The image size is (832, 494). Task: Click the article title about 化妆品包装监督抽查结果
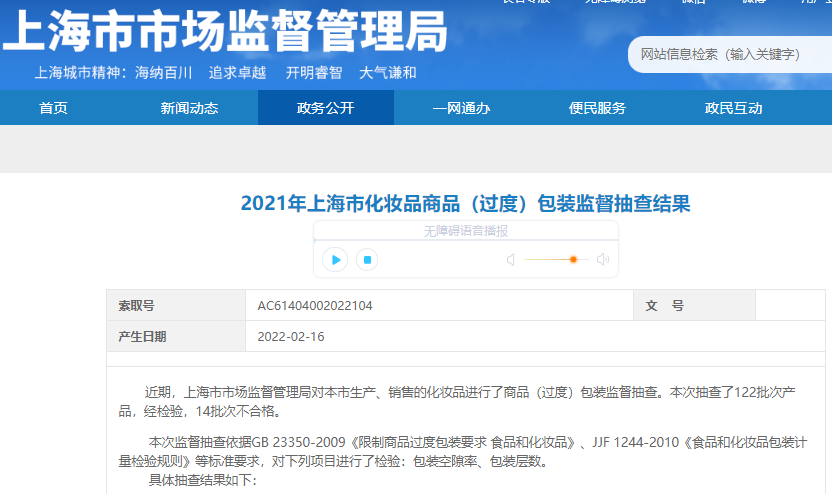[x=465, y=204]
